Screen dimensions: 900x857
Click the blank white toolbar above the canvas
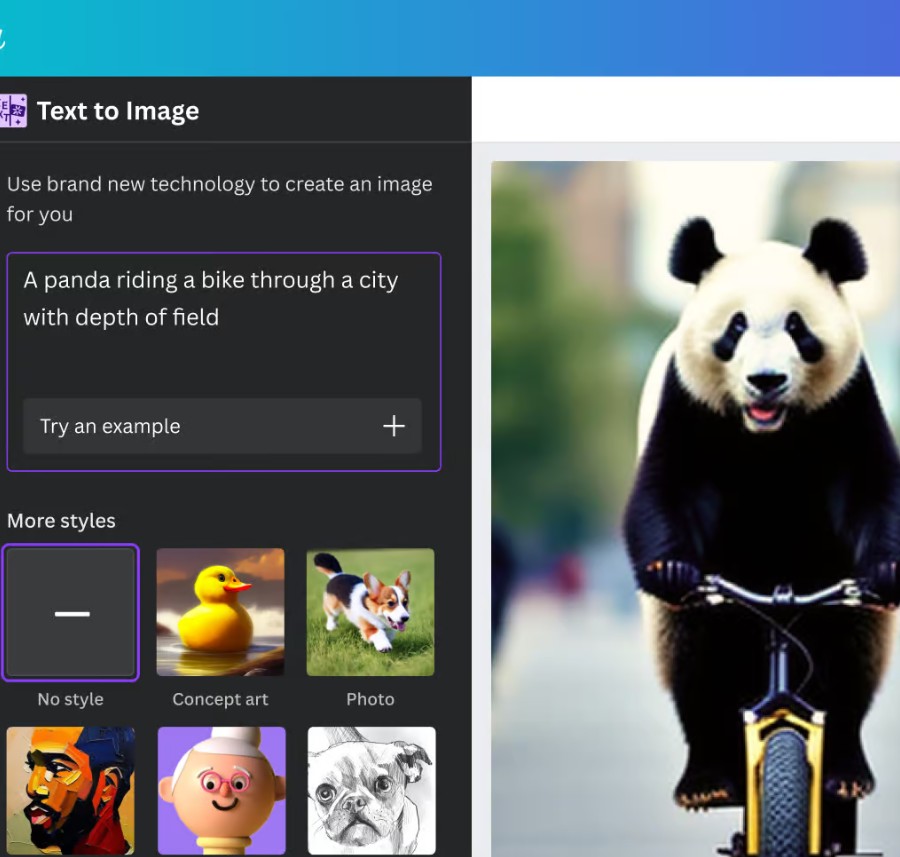click(x=685, y=110)
